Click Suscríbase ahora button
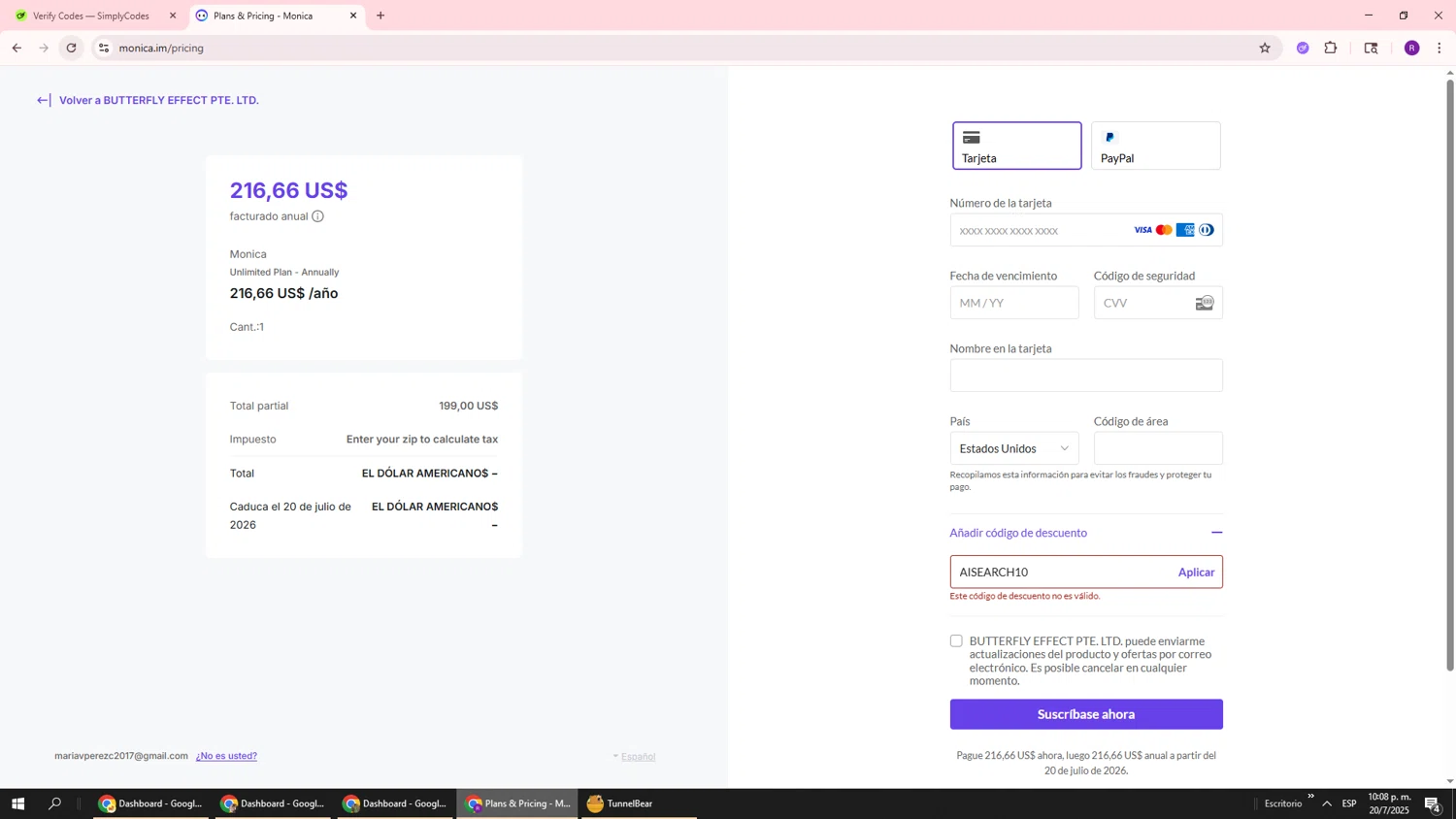Image resolution: width=1456 pixels, height=819 pixels. click(x=1086, y=714)
